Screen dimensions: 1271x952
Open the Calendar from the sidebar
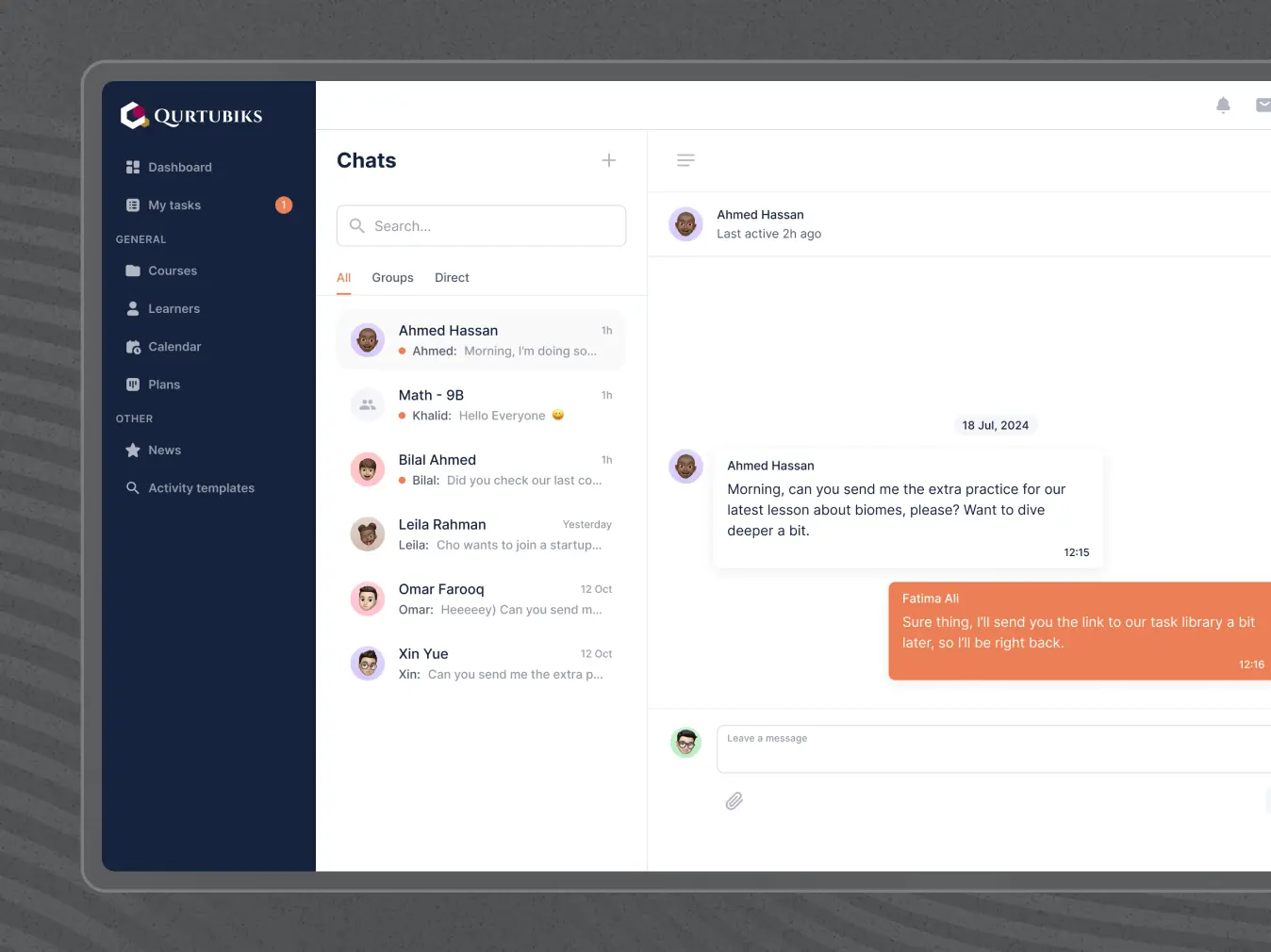[x=174, y=346]
